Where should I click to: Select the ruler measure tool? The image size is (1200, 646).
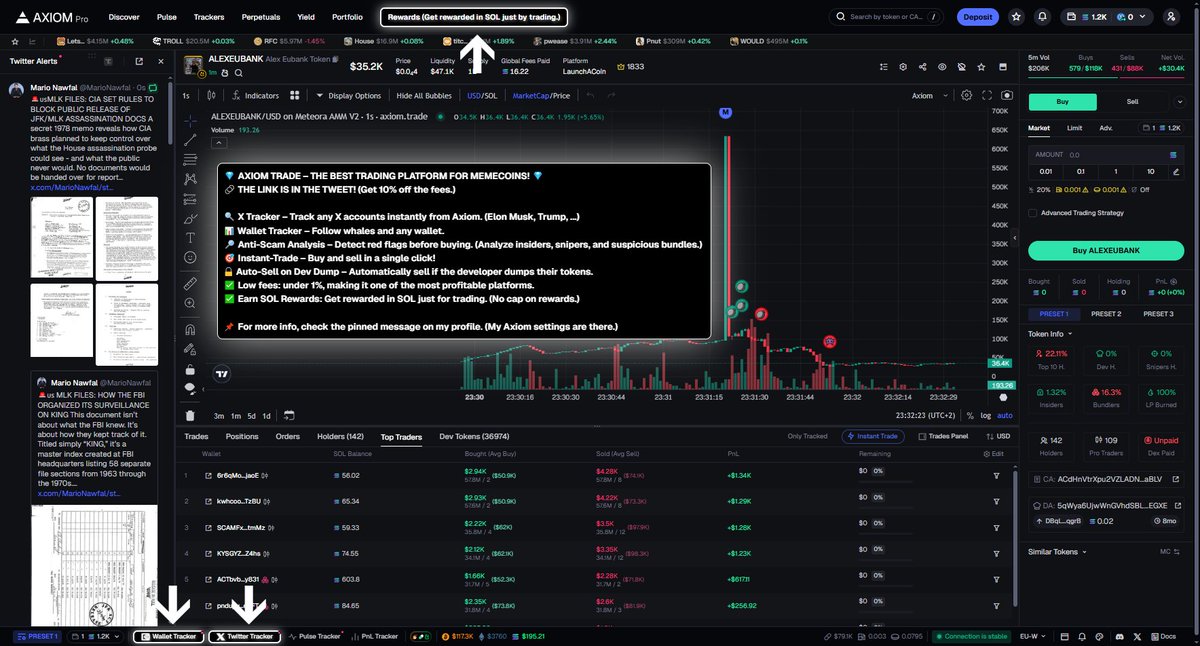[x=190, y=284]
